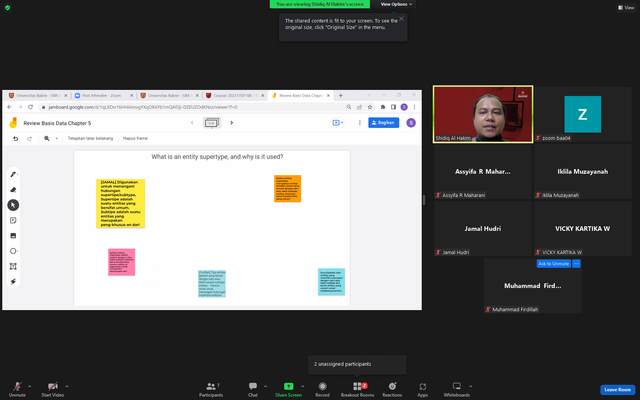Expand audio options arrow next to Unmute
640x400 pixels.
[x=29, y=386]
